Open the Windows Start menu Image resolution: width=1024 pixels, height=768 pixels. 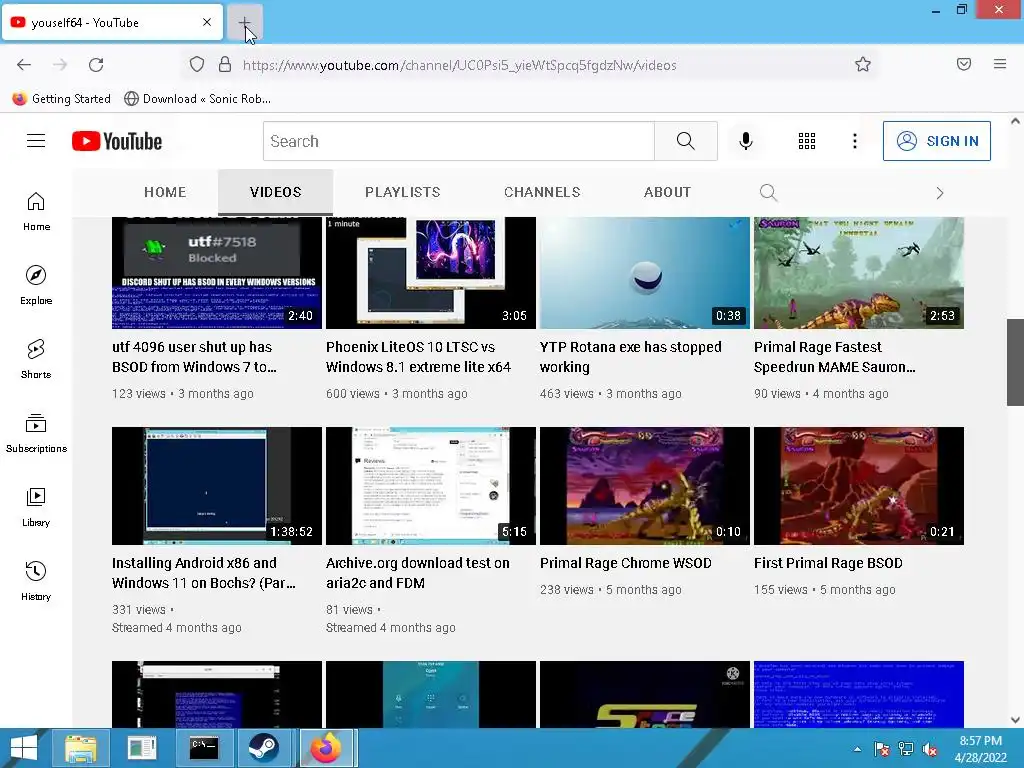tap(24, 748)
